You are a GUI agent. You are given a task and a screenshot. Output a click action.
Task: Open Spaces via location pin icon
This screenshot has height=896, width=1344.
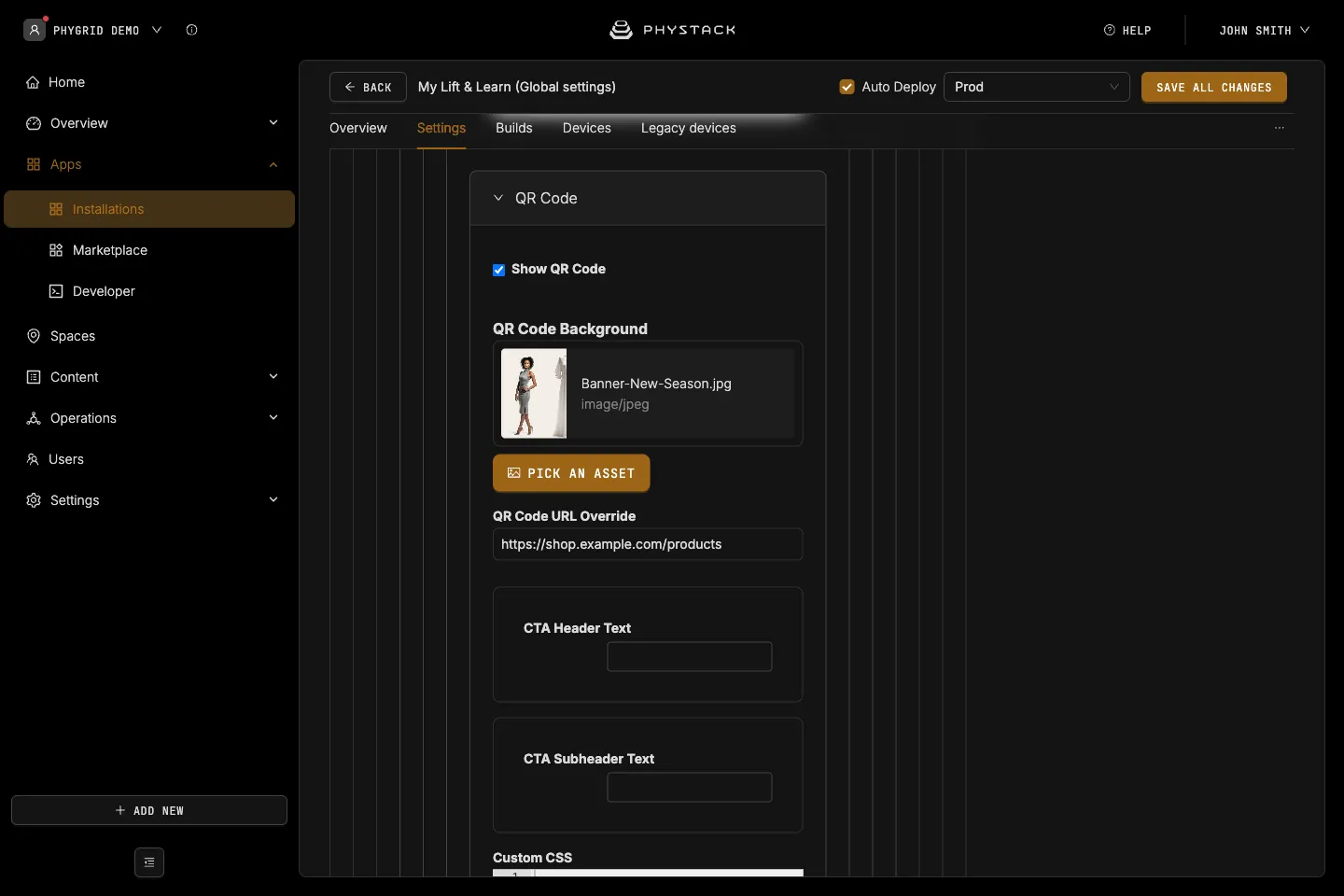(34, 336)
